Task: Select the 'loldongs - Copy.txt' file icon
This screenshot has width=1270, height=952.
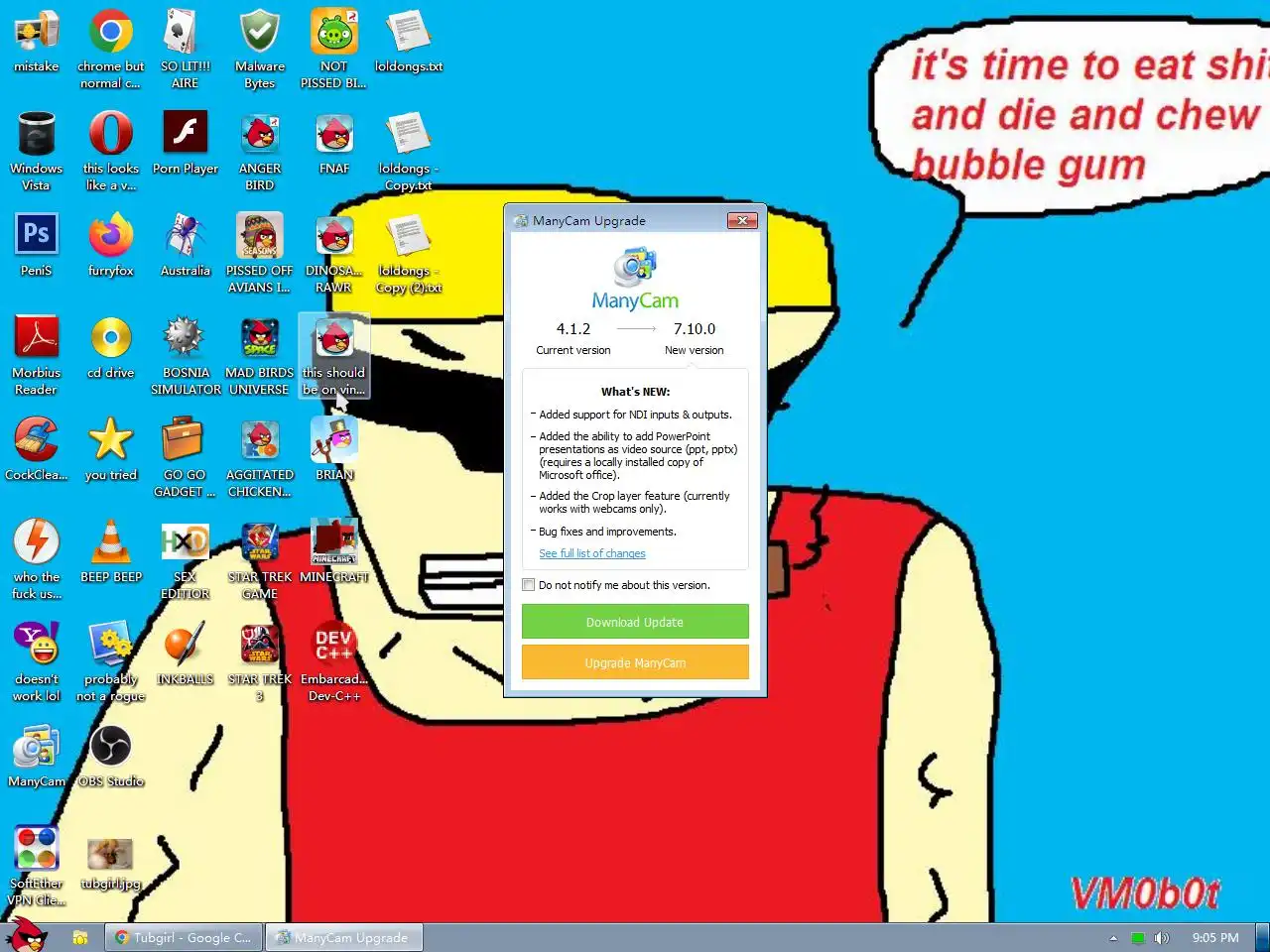Action: click(409, 135)
